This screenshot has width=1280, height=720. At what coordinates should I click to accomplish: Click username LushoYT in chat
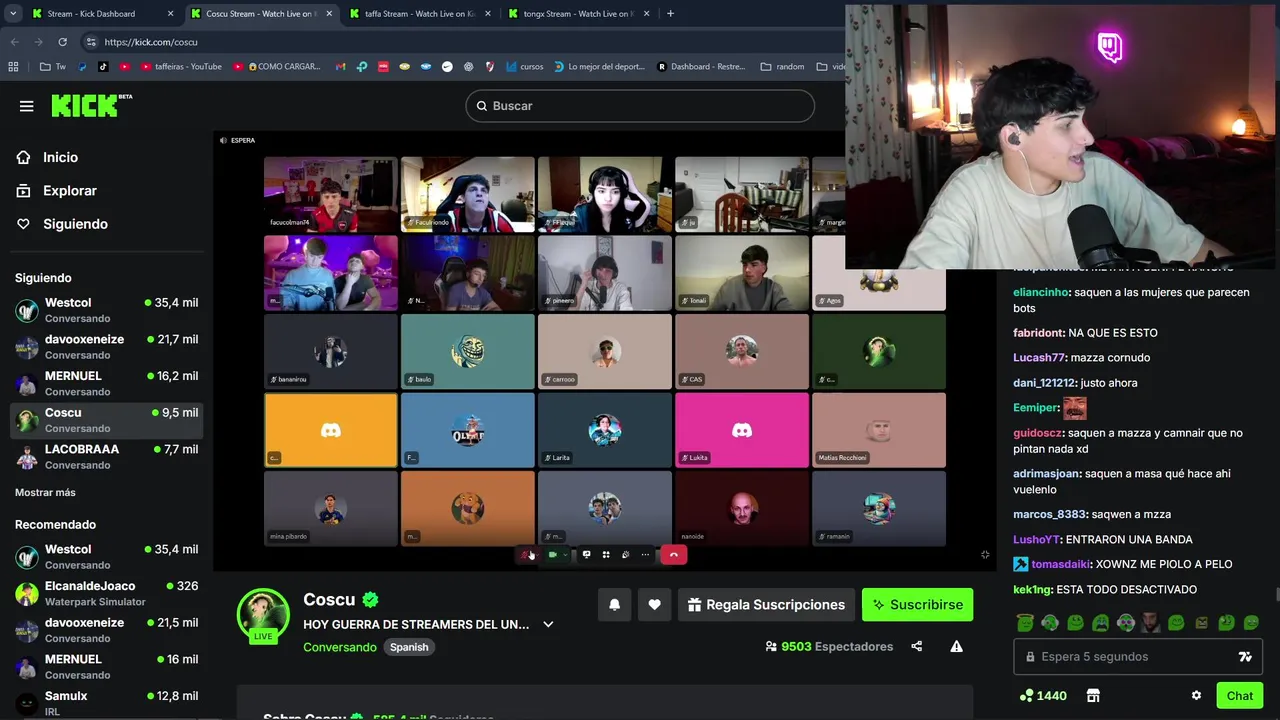tap(1036, 540)
